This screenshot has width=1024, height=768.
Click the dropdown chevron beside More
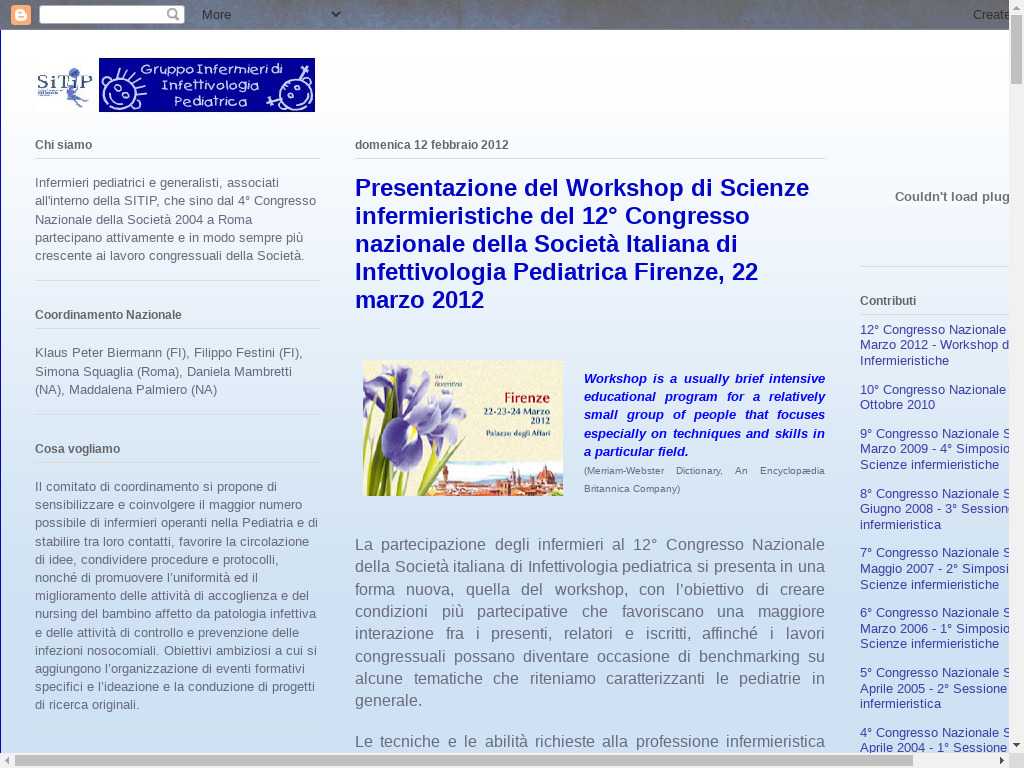(336, 14)
